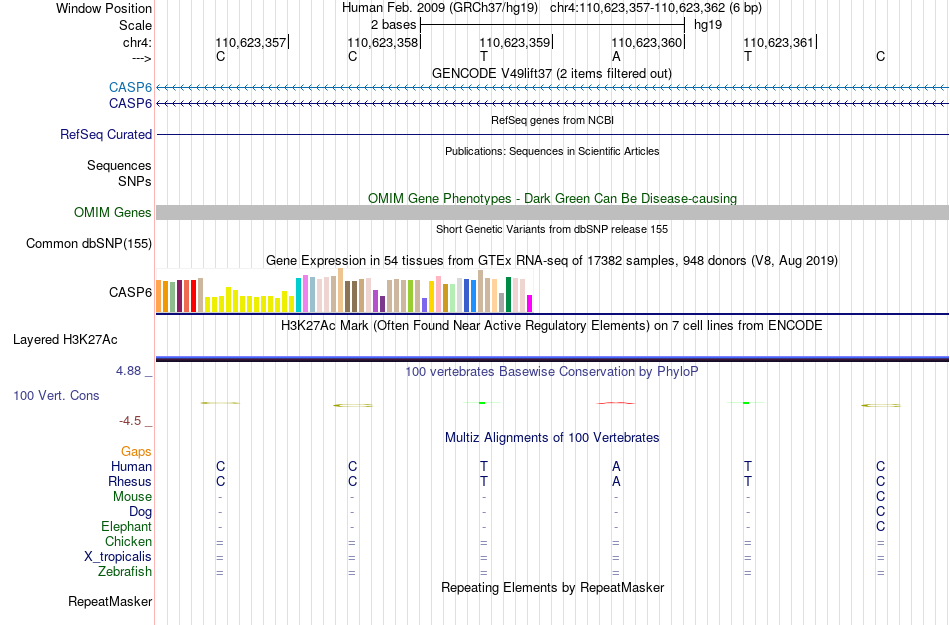Click the hg19 label beside scale bar

(x=708, y=25)
